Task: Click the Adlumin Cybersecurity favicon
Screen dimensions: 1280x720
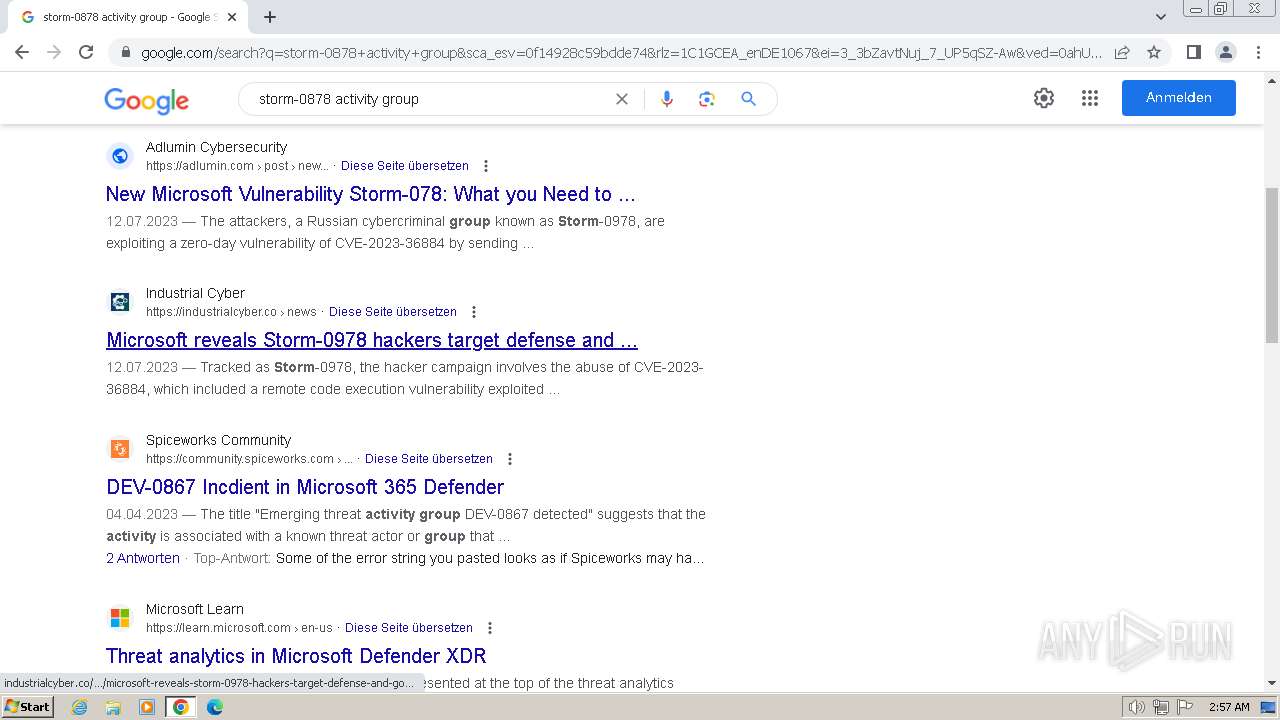Action: pos(120,156)
